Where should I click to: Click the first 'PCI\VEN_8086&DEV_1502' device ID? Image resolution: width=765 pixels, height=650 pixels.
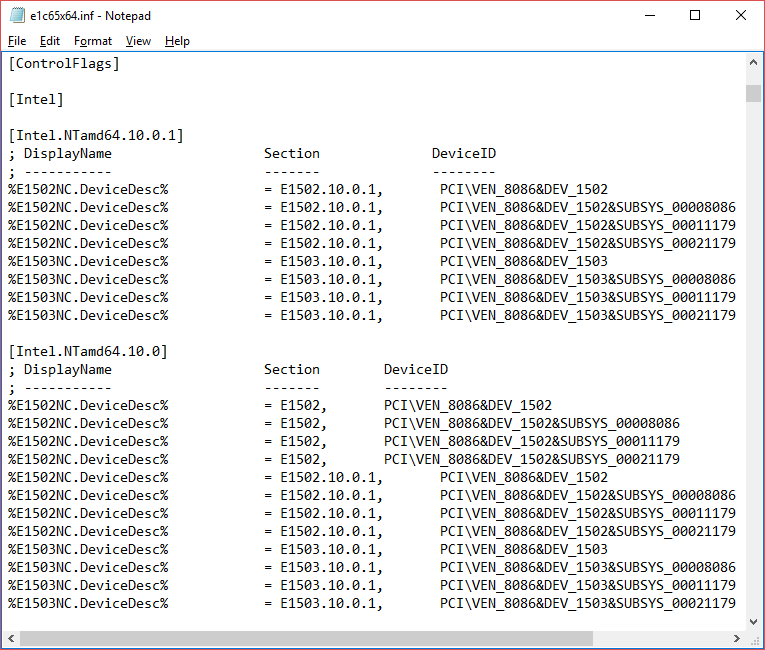coord(523,189)
